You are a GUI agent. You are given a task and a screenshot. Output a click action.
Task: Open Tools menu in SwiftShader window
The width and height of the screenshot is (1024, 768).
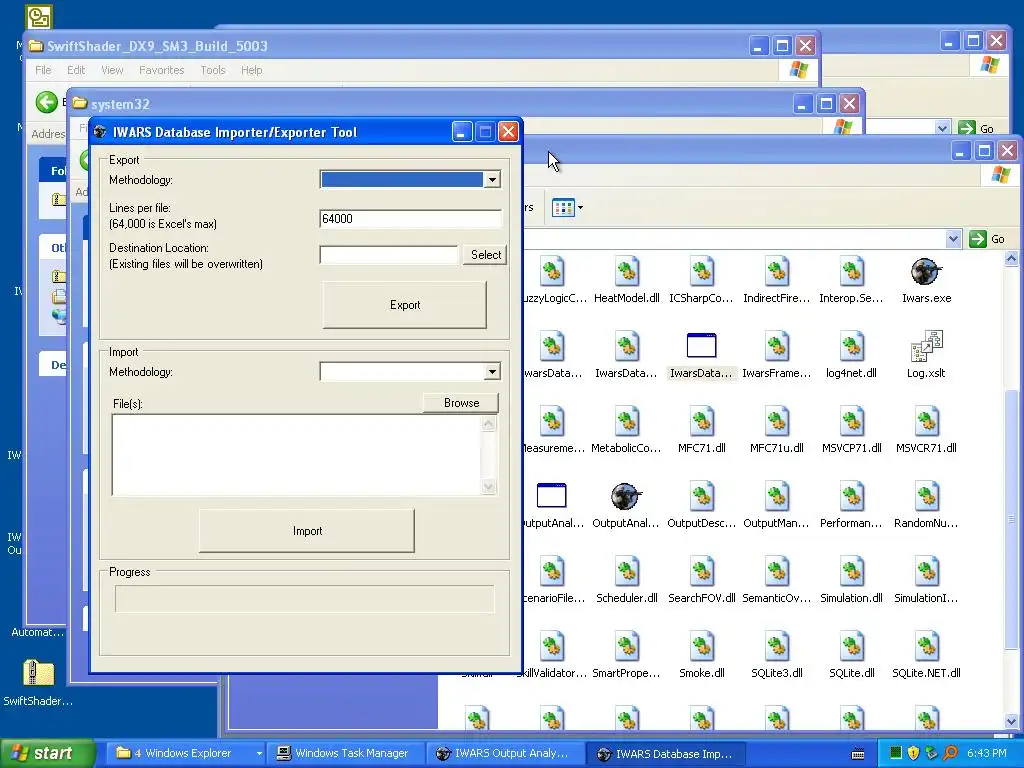tap(213, 70)
